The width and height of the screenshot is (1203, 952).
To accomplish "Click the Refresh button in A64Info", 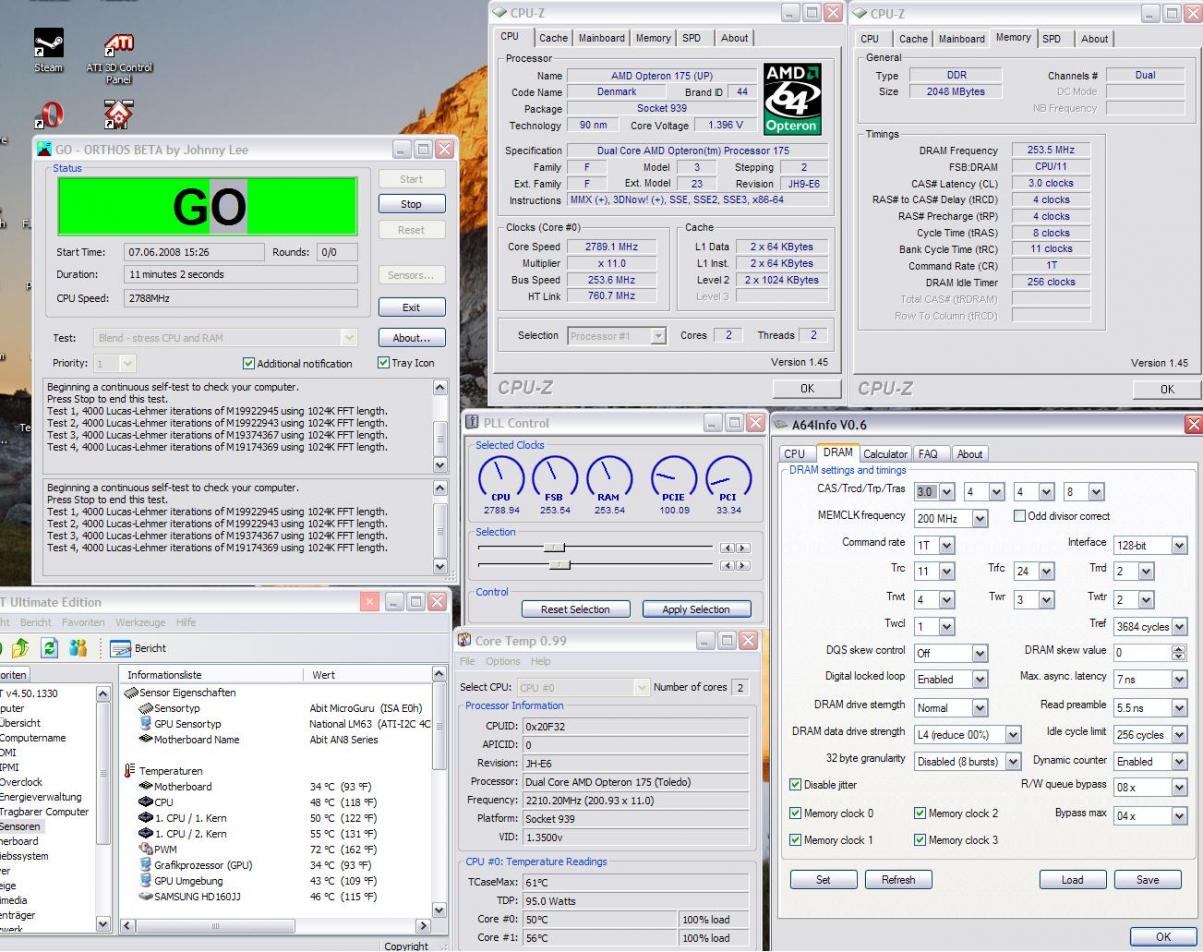I will (x=897, y=880).
